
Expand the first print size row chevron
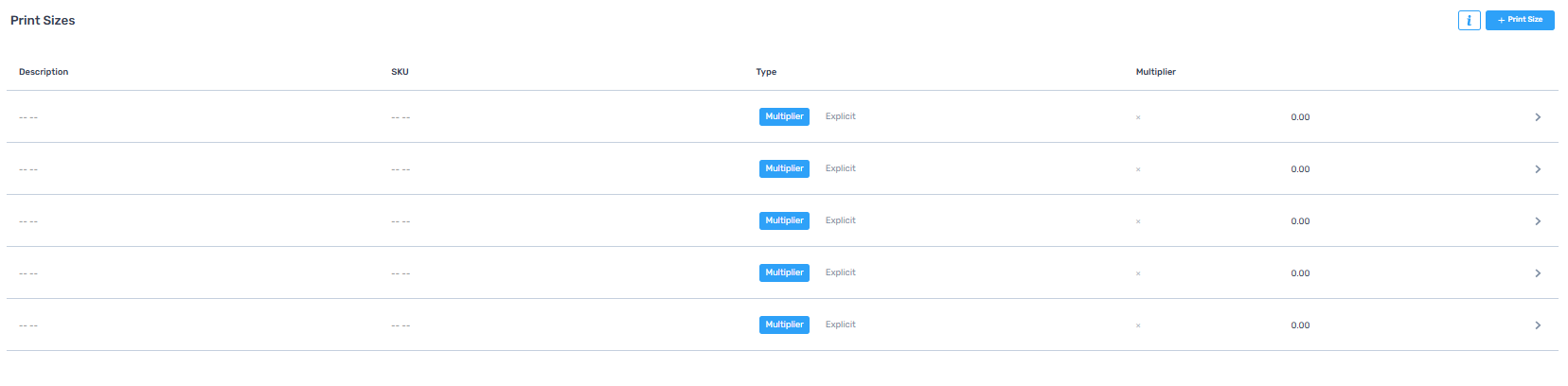click(1538, 117)
